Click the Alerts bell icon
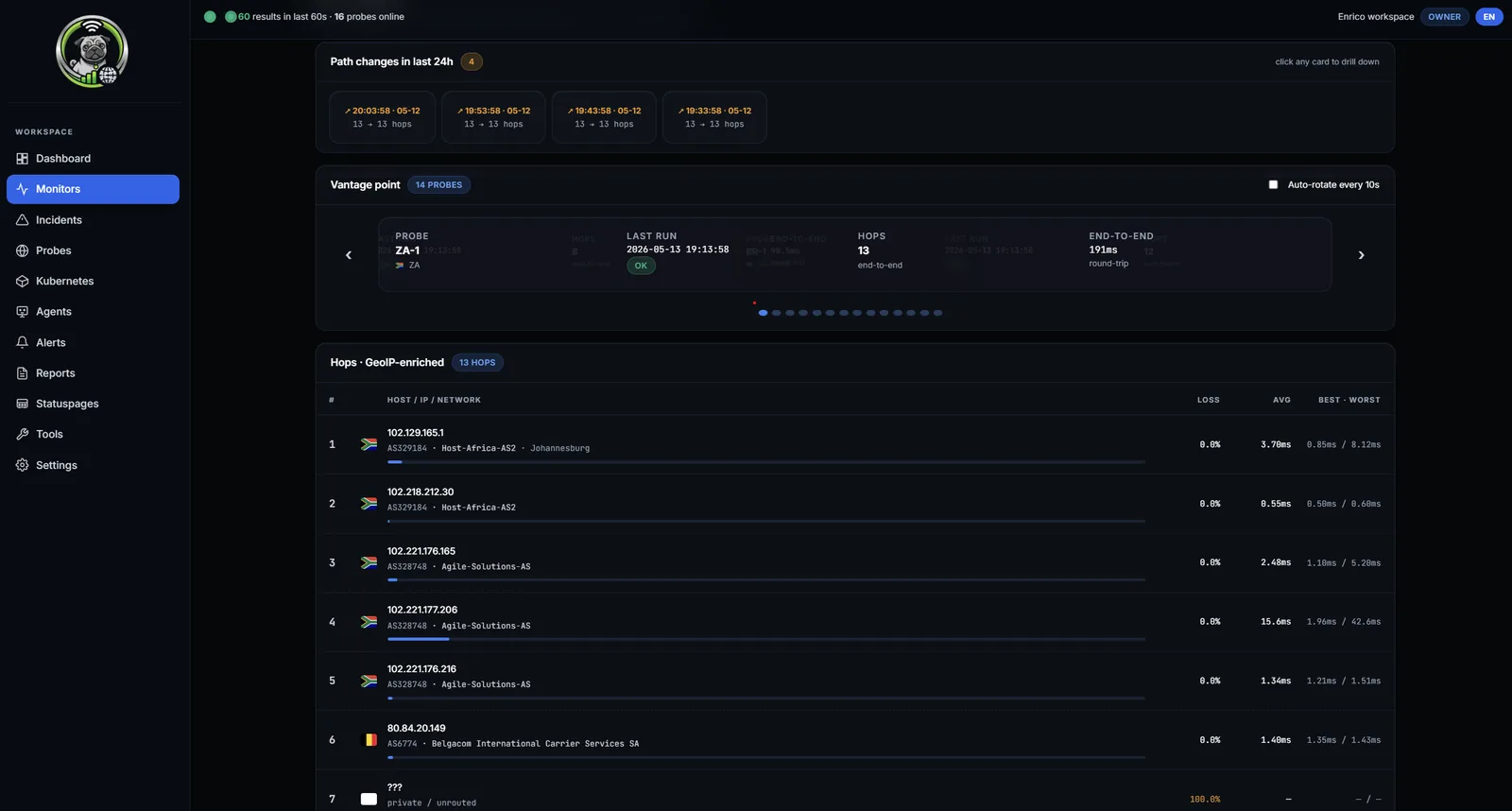1512x811 pixels. pos(22,343)
